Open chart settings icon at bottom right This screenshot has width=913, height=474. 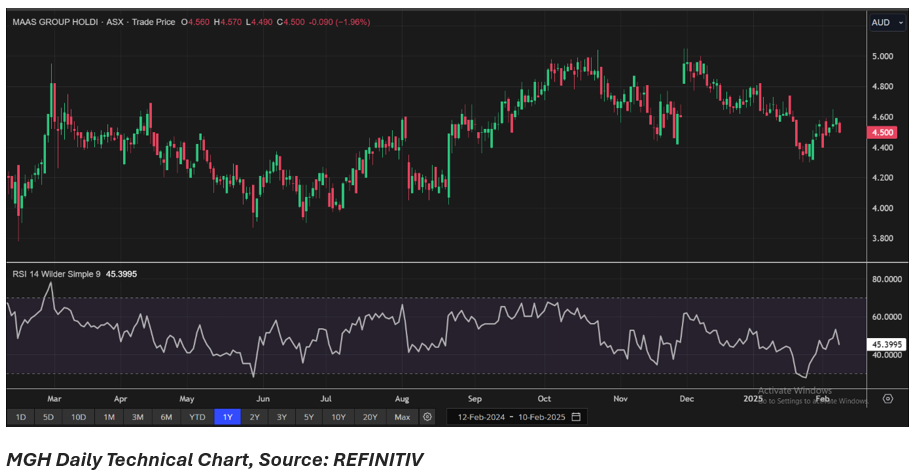click(x=887, y=399)
